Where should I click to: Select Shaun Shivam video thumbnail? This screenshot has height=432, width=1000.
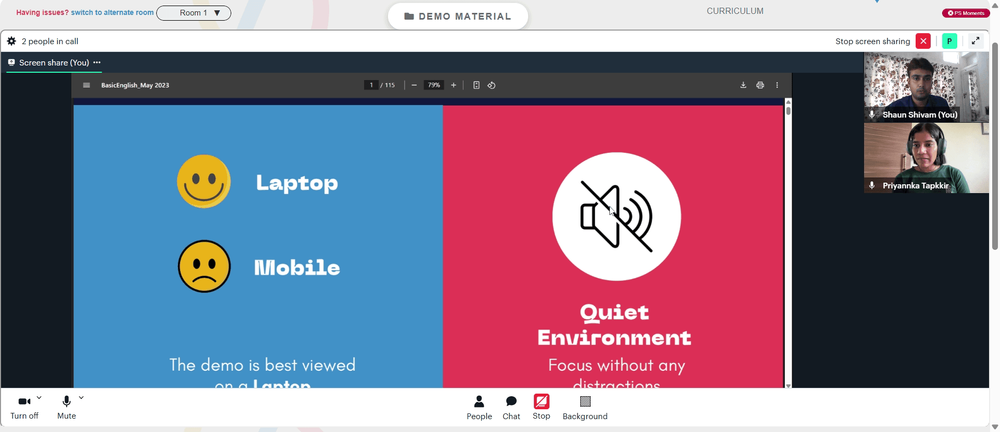click(926, 87)
